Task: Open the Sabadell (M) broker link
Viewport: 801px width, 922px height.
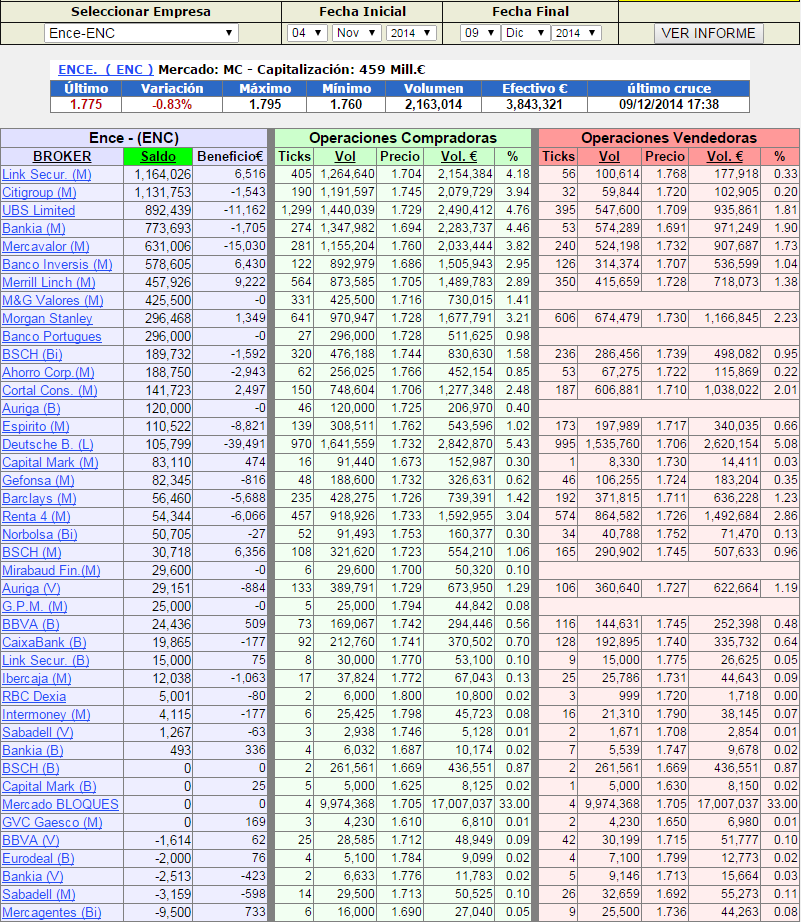Action: pyautogui.click(x=39, y=894)
